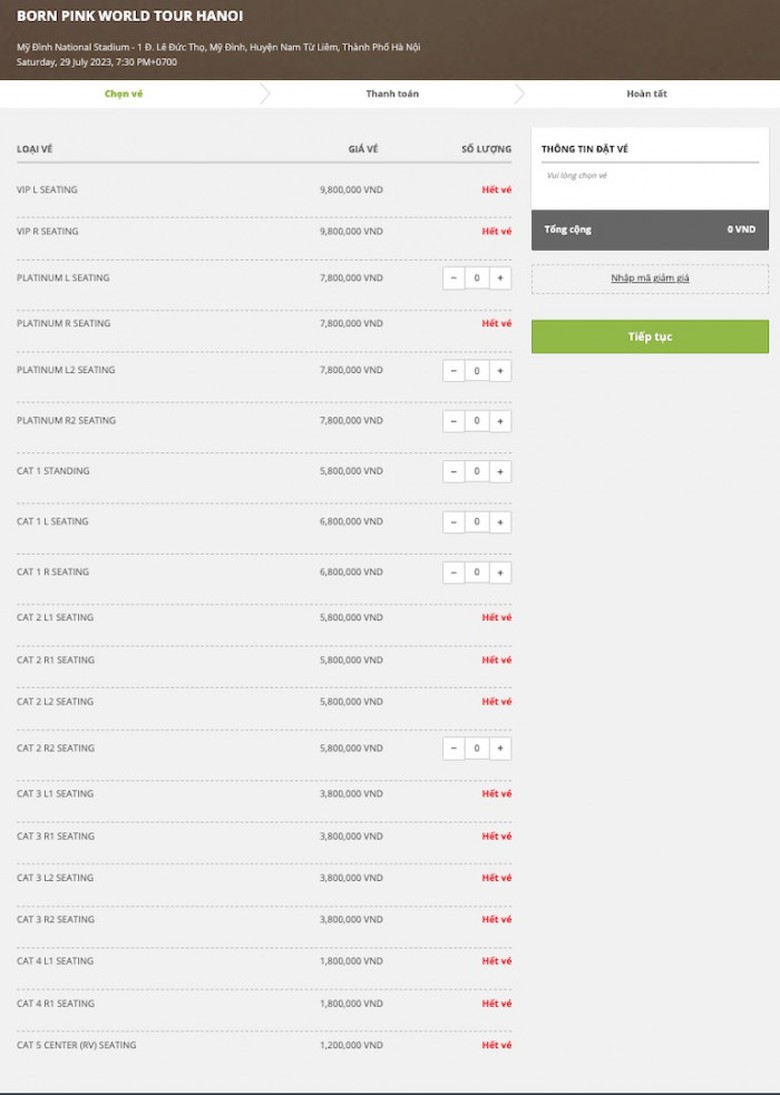Decrease CAT 1 STANDING quantity
This screenshot has width=780, height=1095.
pos(453,471)
